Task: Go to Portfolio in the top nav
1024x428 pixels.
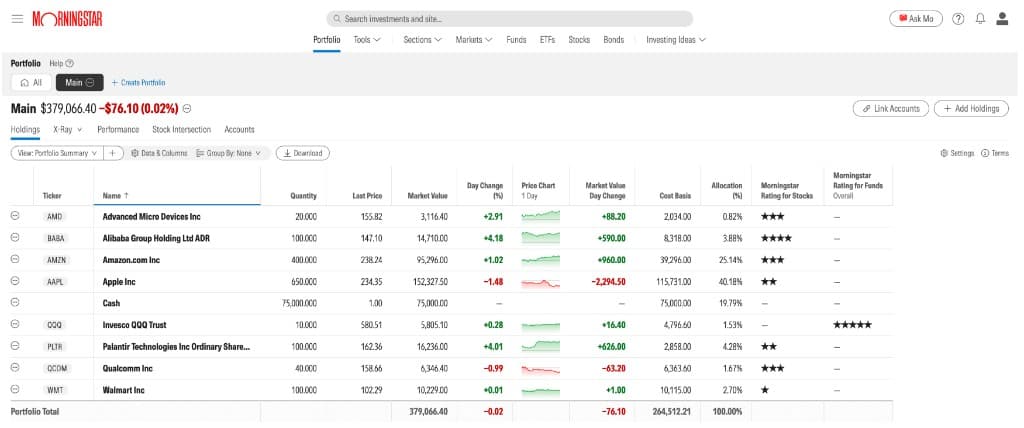Action: (327, 40)
